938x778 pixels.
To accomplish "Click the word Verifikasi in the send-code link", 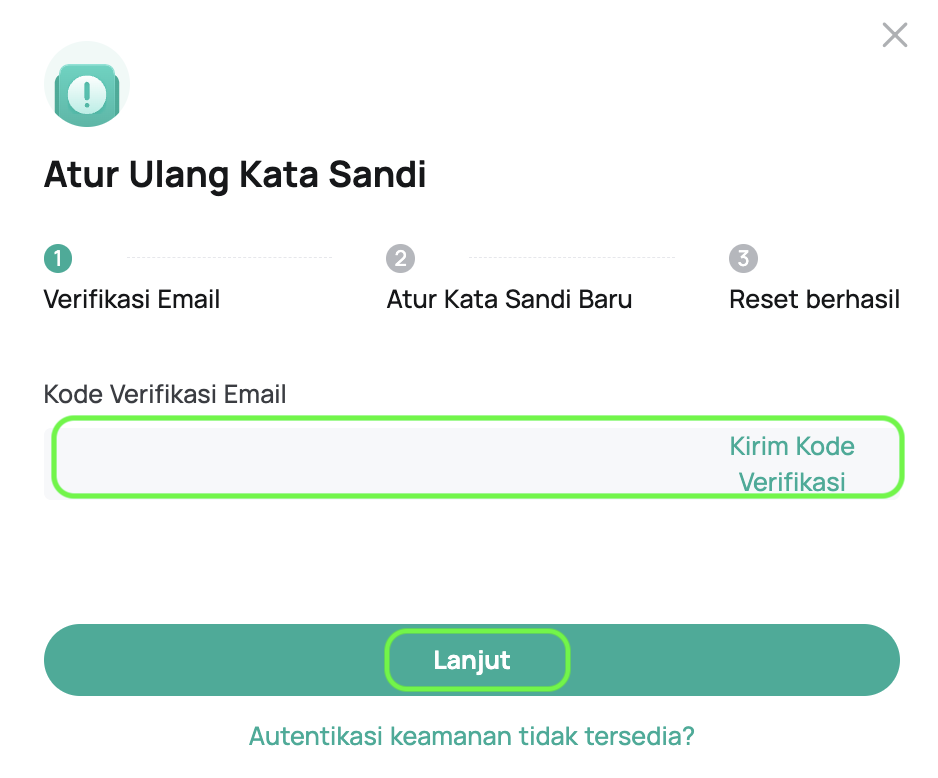I will point(792,482).
